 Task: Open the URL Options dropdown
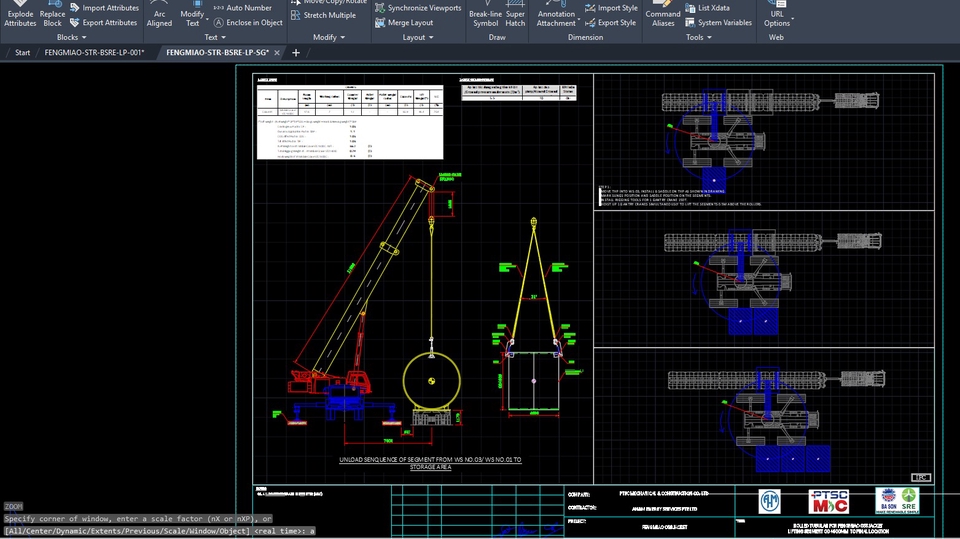point(777,18)
